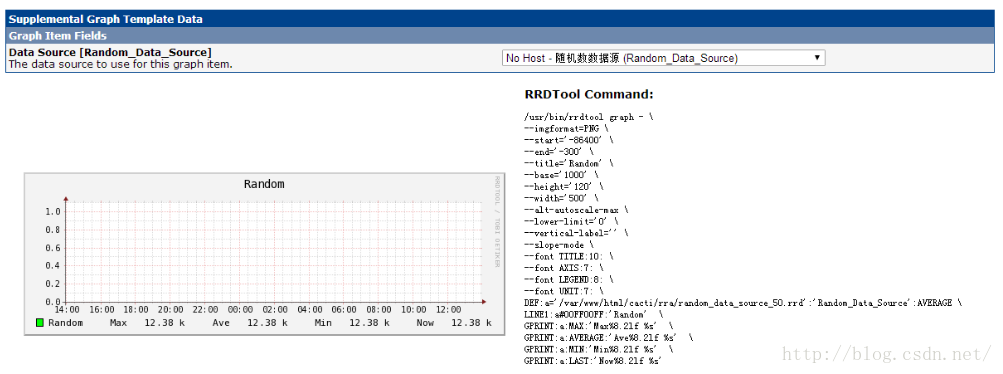The height and width of the screenshot is (374, 1003).
Task: Click the 'Ave 12.38 k' legend value
Action: (250, 323)
